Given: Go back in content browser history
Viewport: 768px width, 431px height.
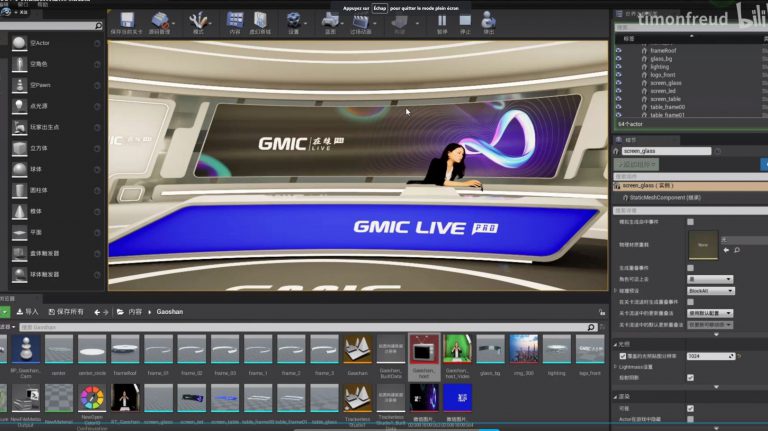Looking at the screenshot, I should coord(97,312).
